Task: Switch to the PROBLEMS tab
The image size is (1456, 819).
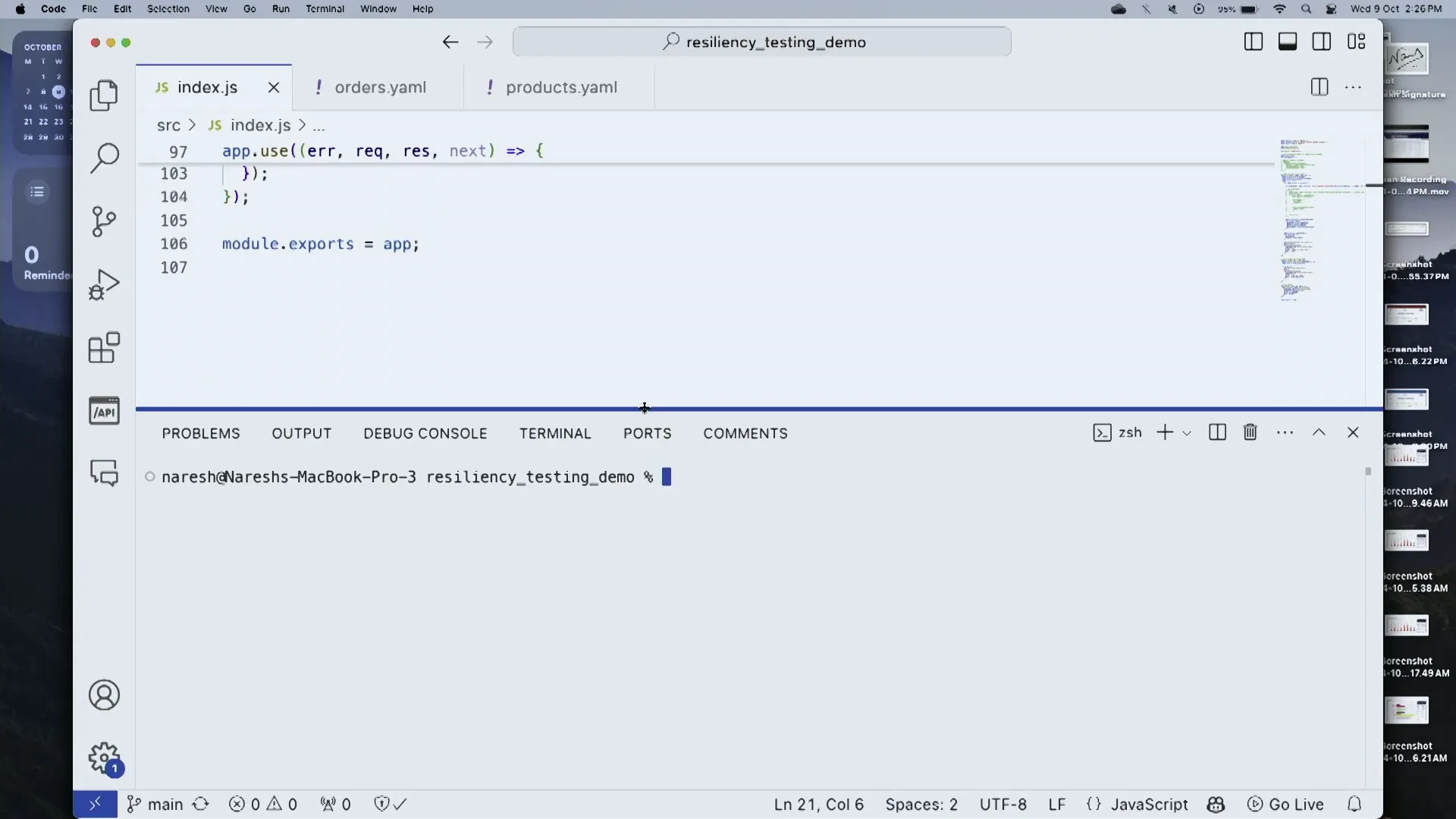Action: [x=201, y=433]
